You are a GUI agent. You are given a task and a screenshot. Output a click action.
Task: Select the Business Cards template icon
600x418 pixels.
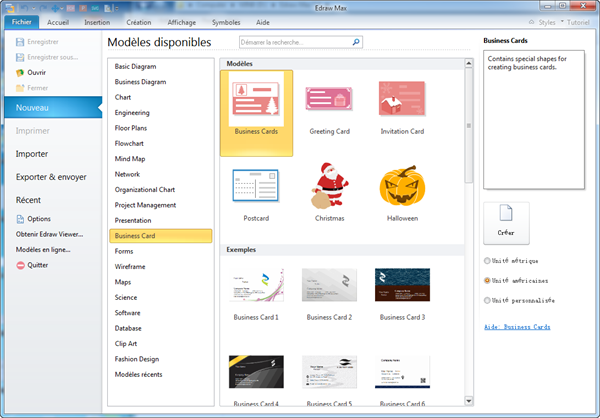(255, 101)
